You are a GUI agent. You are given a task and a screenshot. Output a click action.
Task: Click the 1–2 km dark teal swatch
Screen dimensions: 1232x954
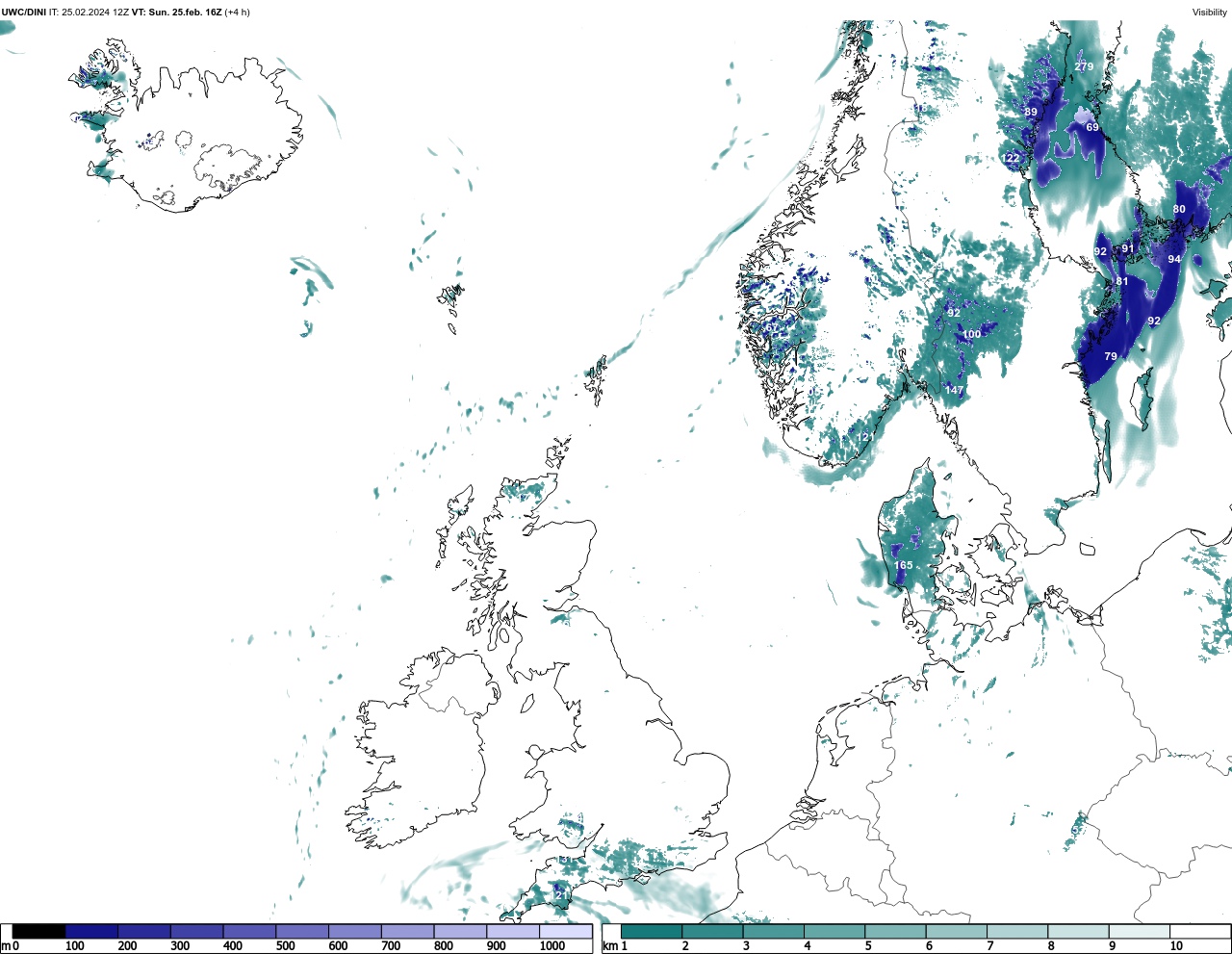652,932
